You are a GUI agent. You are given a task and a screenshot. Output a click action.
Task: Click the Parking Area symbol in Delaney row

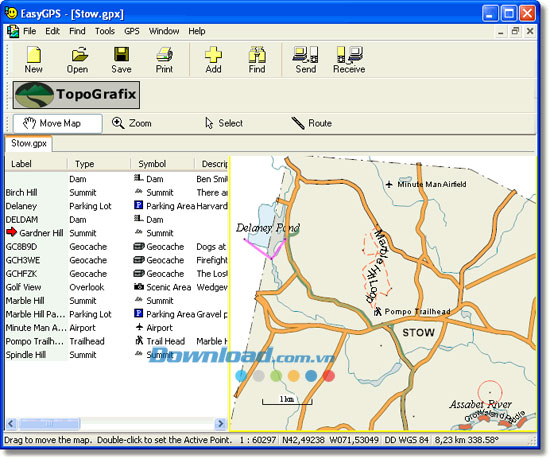point(139,205)
